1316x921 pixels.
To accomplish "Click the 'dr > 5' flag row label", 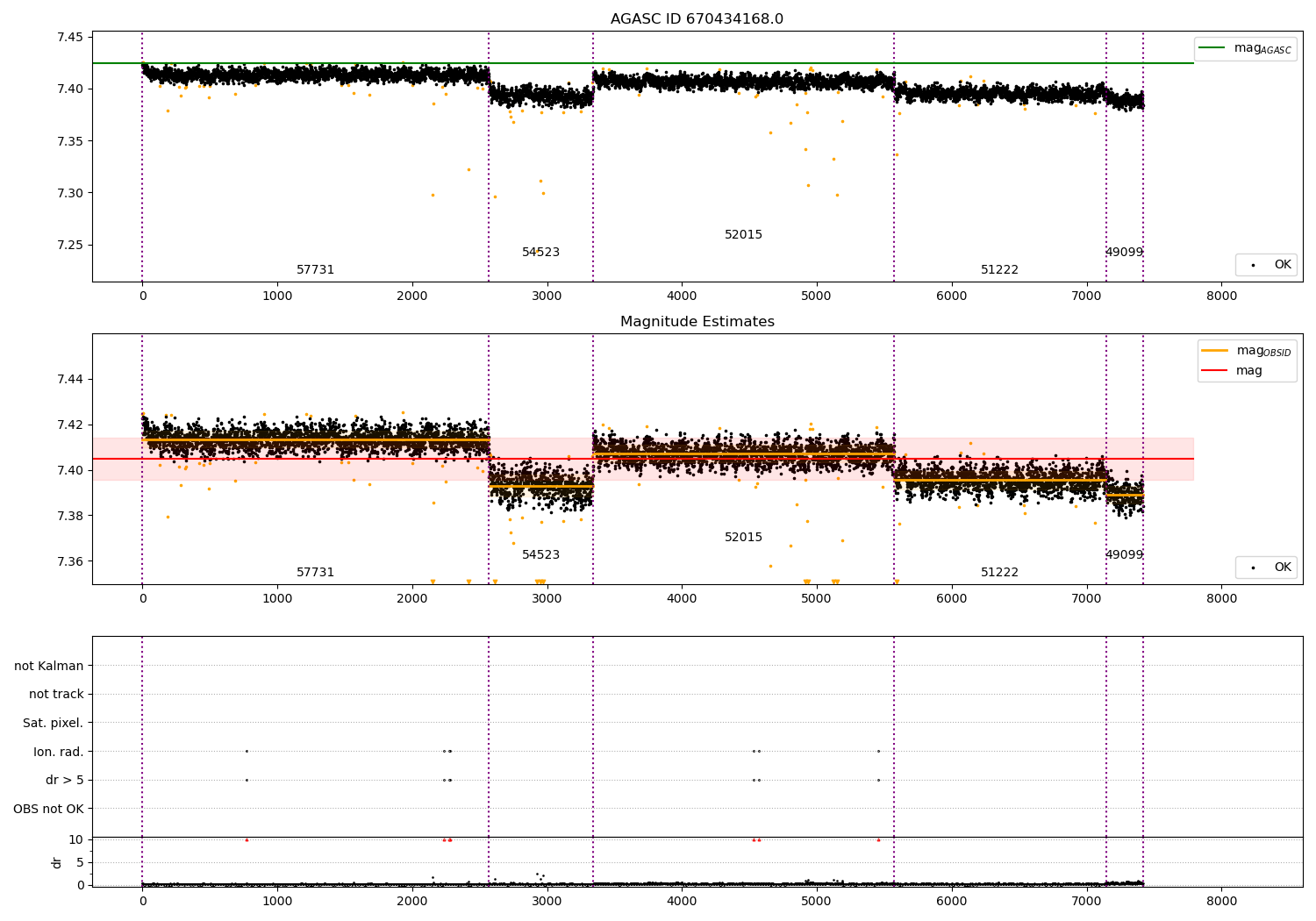I will [x=65, y=780].
